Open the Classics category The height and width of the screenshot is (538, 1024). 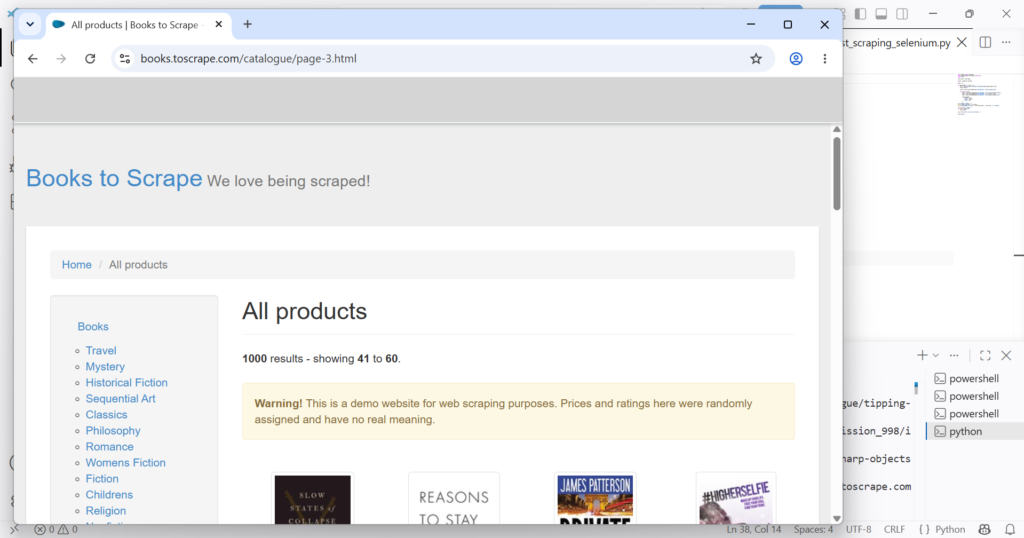pos(106,415)
